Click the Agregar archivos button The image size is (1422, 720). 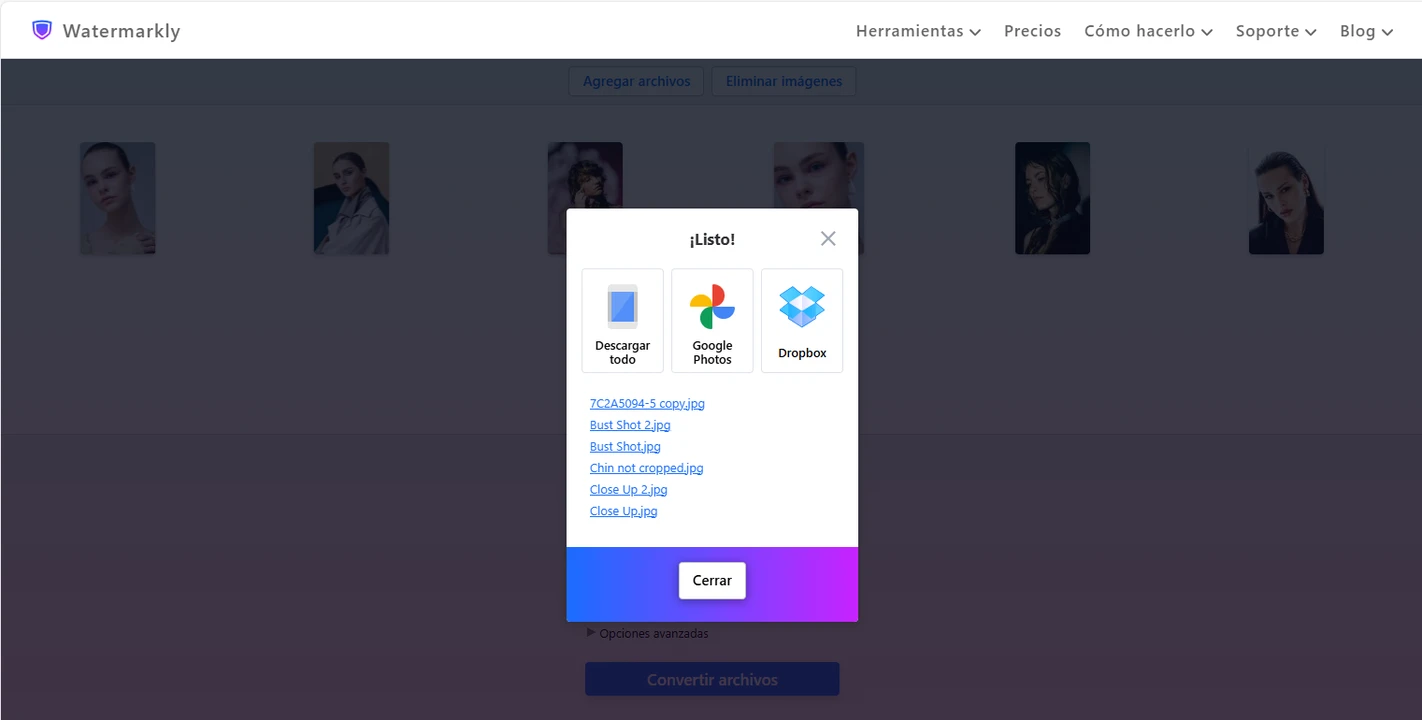[636, 81]
